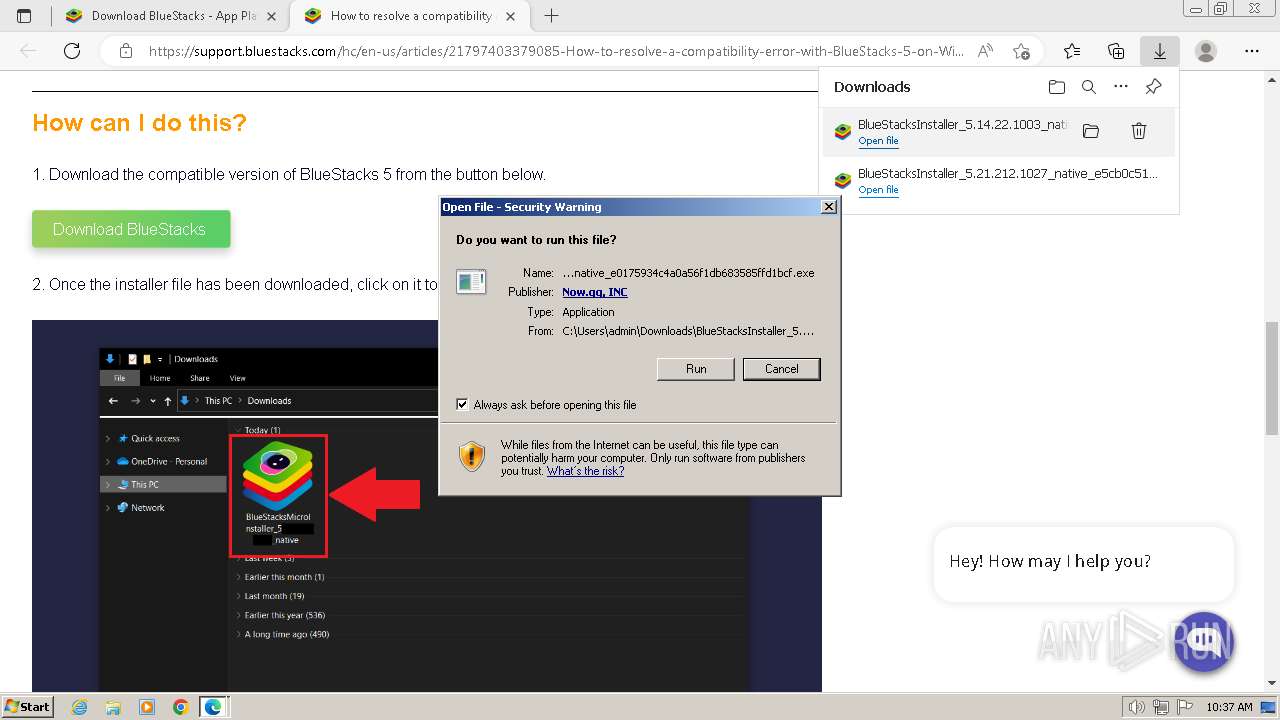Screen dimensions: 1280x720
Task: Open the browser profile avatar
Action: [1206, 51]
